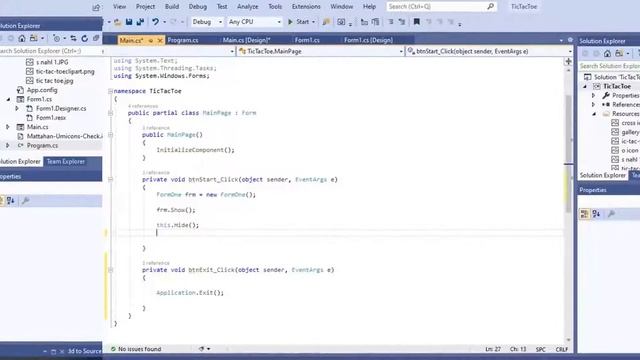Image resolution: width=640 pixels, height=360 pixels.
Task: Collapse the btnExit_Click method block
Action: pyautogui.click(x=110, y=269)
